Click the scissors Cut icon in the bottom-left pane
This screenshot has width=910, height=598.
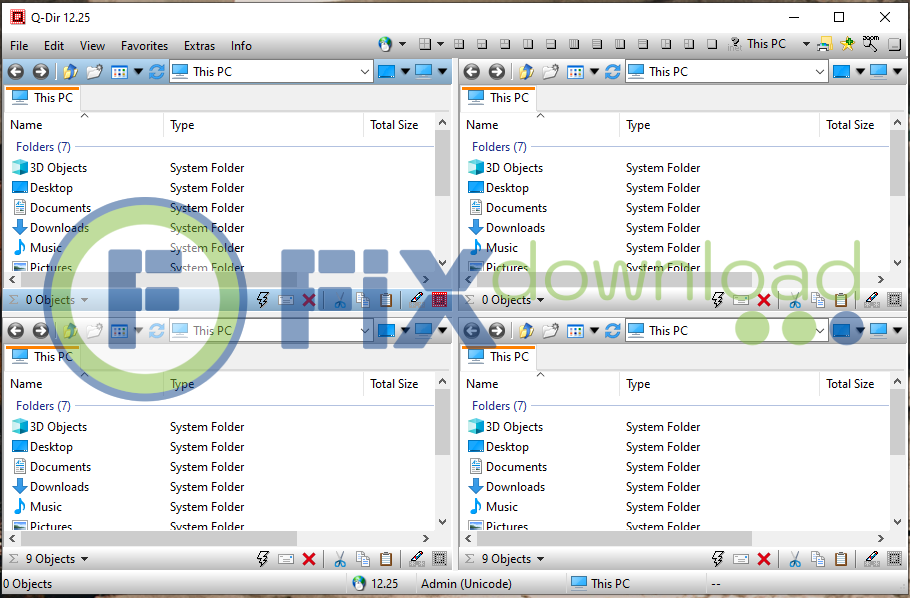pos(340,559)
